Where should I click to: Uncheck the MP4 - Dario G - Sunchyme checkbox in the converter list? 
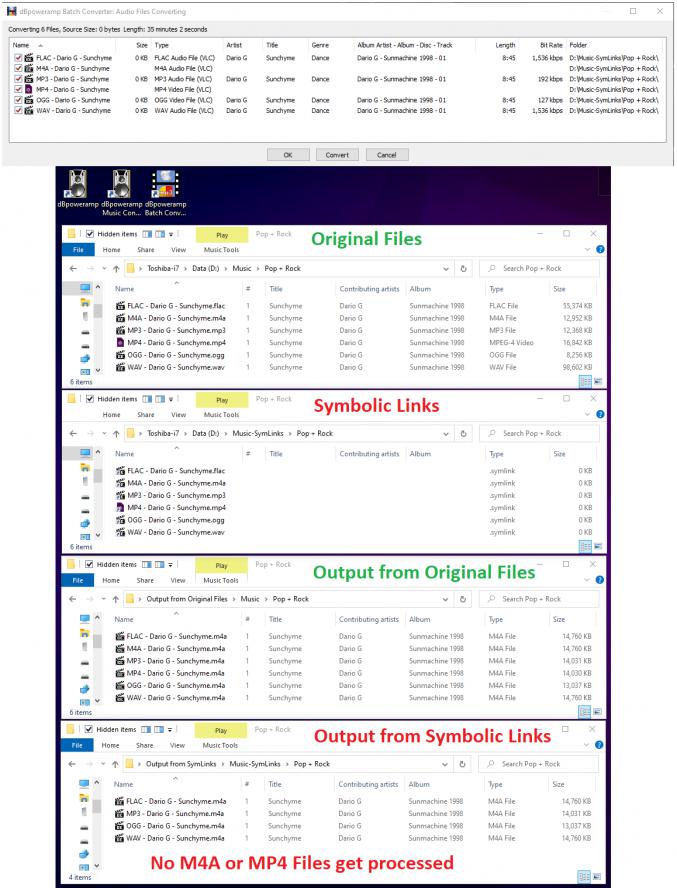[x=17, y=89]
